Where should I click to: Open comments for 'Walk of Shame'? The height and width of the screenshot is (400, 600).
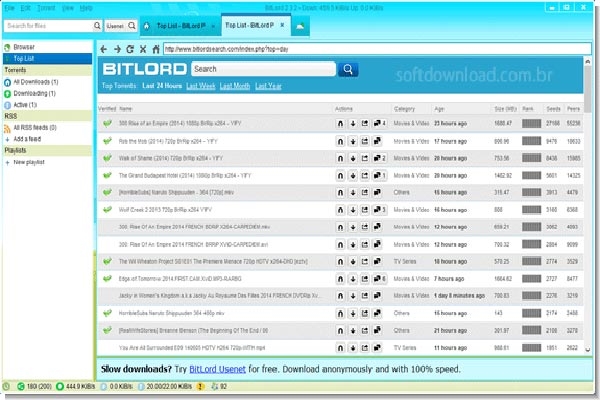point(380,158)
